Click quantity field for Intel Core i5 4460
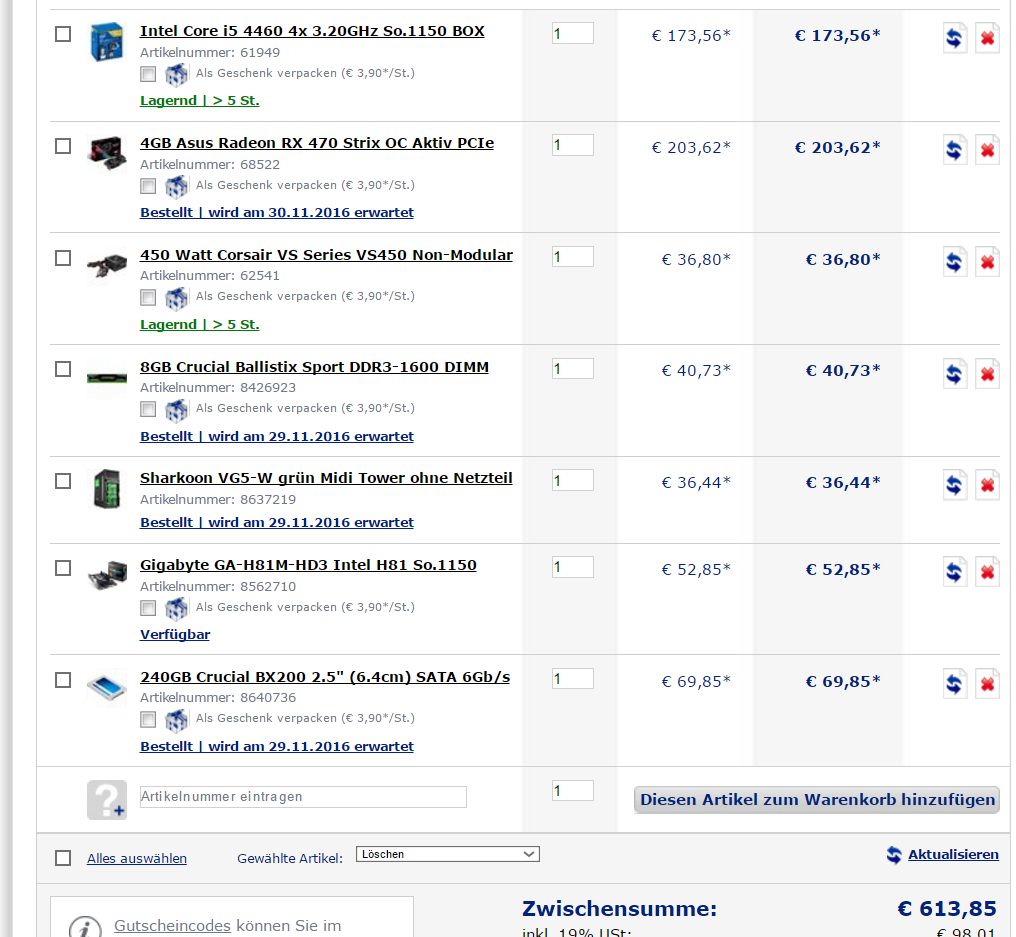Screen dimensions: 1016x937 pos(573,34)
